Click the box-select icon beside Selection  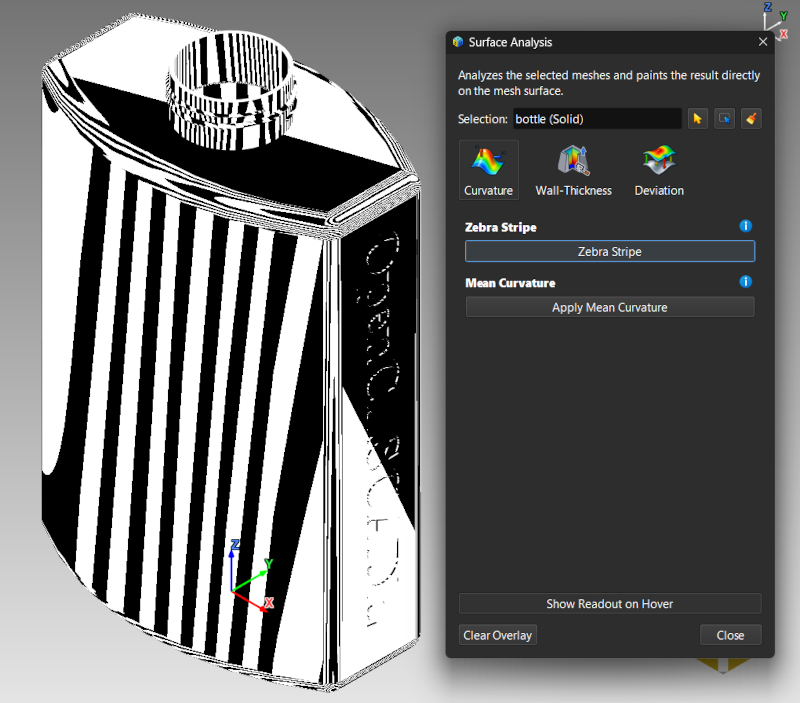point(724,119)
